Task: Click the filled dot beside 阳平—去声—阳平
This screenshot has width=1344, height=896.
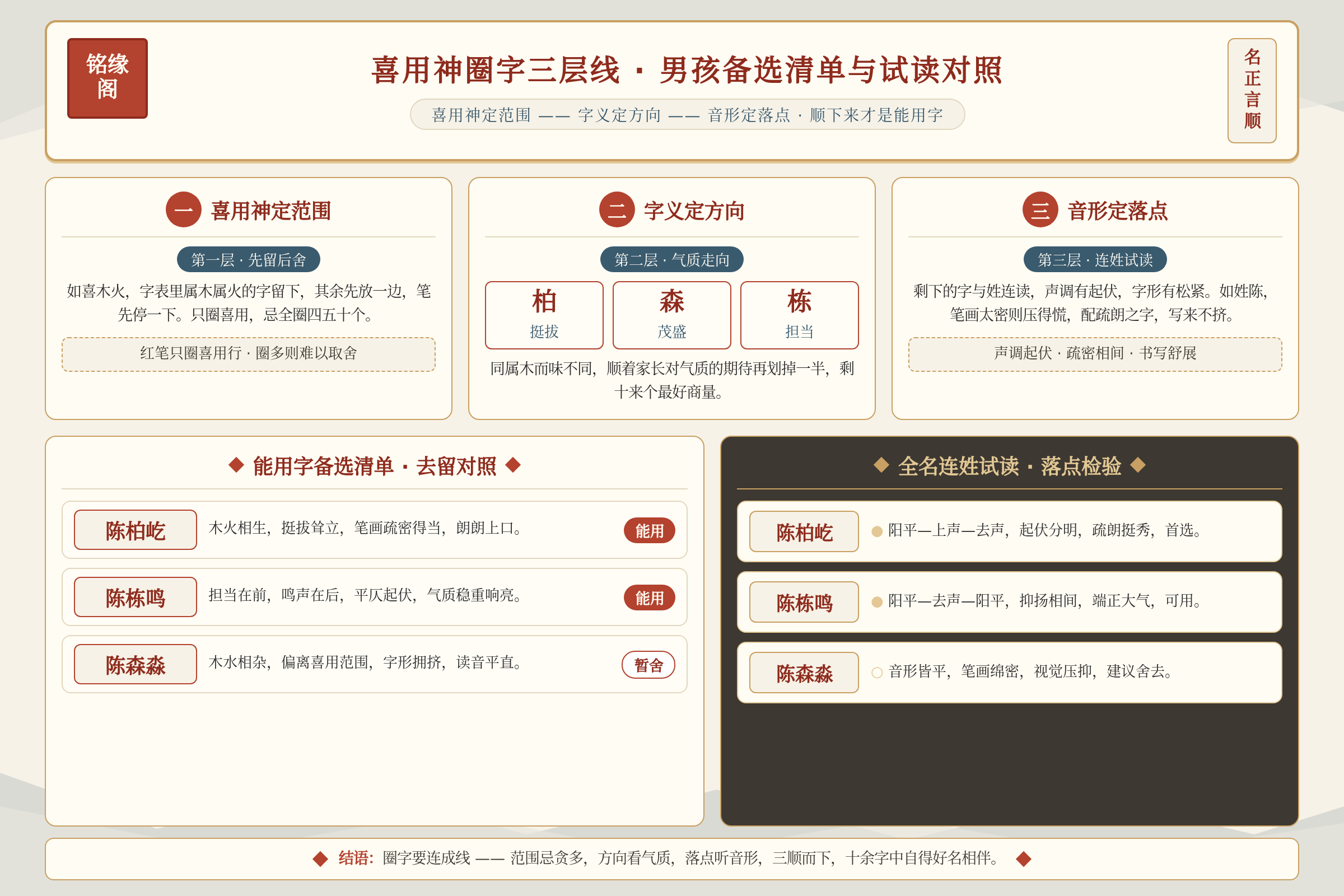Action: [x=877, y=601]
